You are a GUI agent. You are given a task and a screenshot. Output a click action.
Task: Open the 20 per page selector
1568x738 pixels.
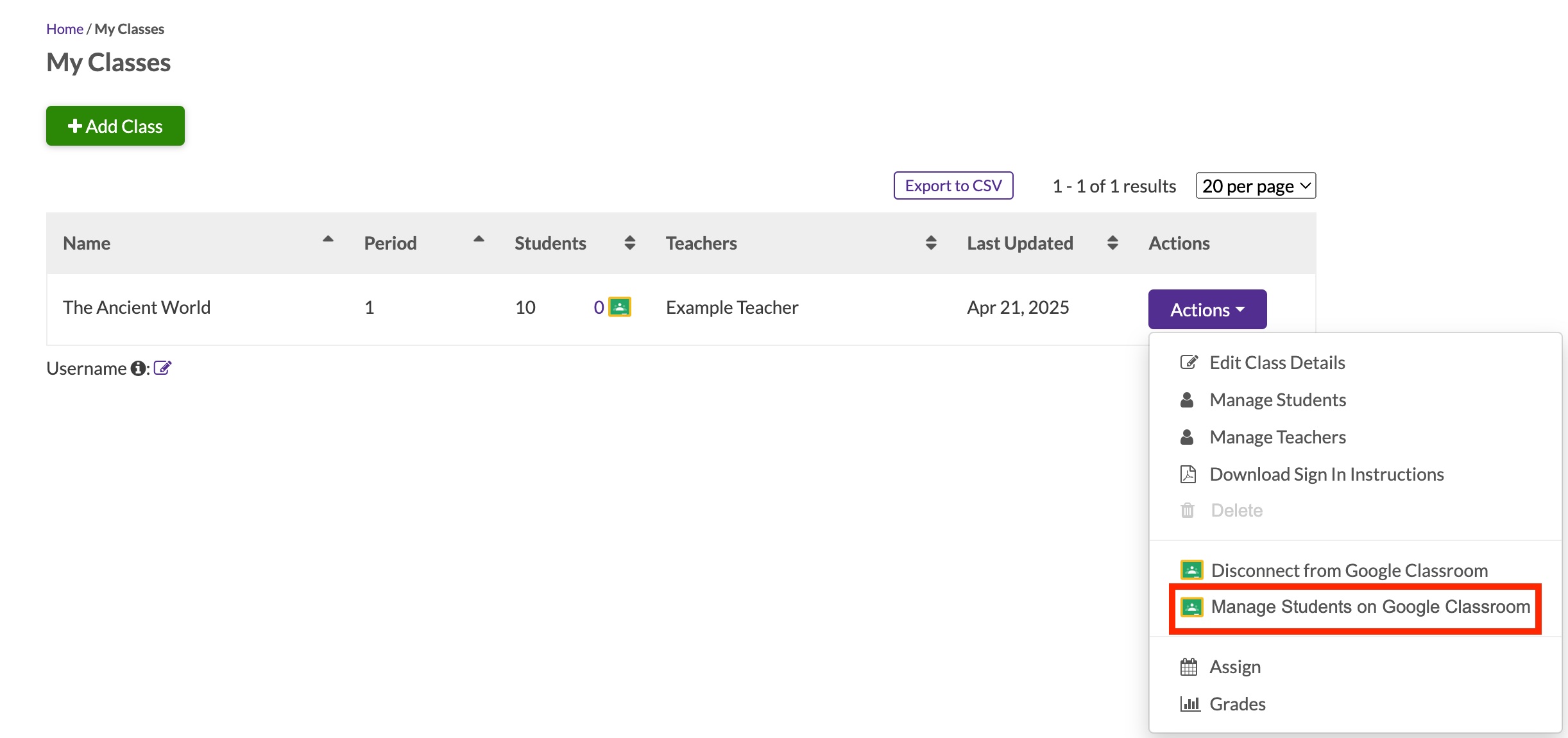point(1255,185)
